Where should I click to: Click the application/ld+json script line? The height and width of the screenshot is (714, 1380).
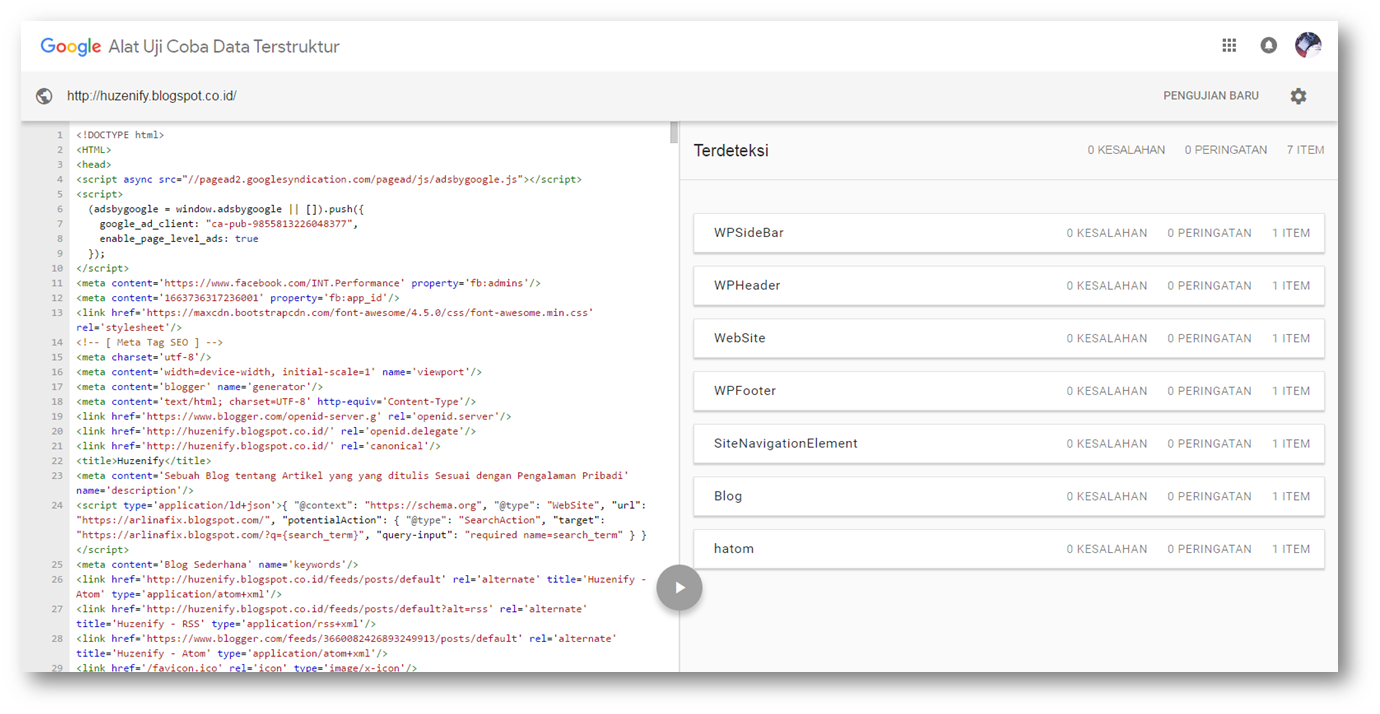click(x=362, y=528)
